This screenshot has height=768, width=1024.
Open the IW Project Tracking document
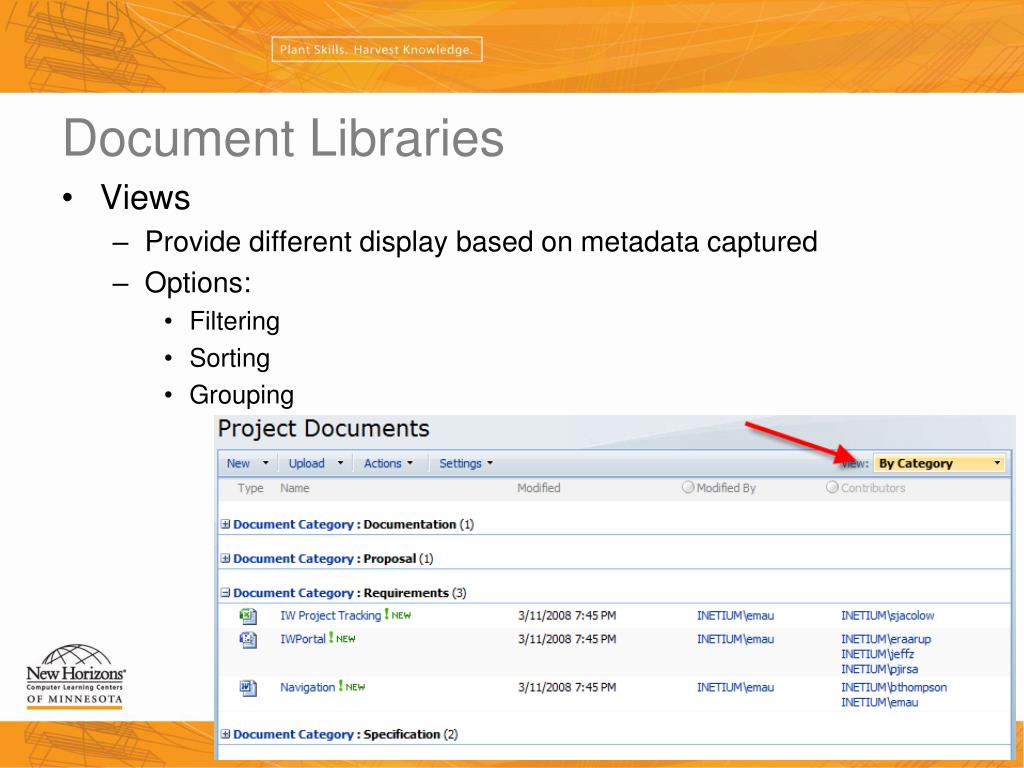pyautogui.click(x=330, y=615)
